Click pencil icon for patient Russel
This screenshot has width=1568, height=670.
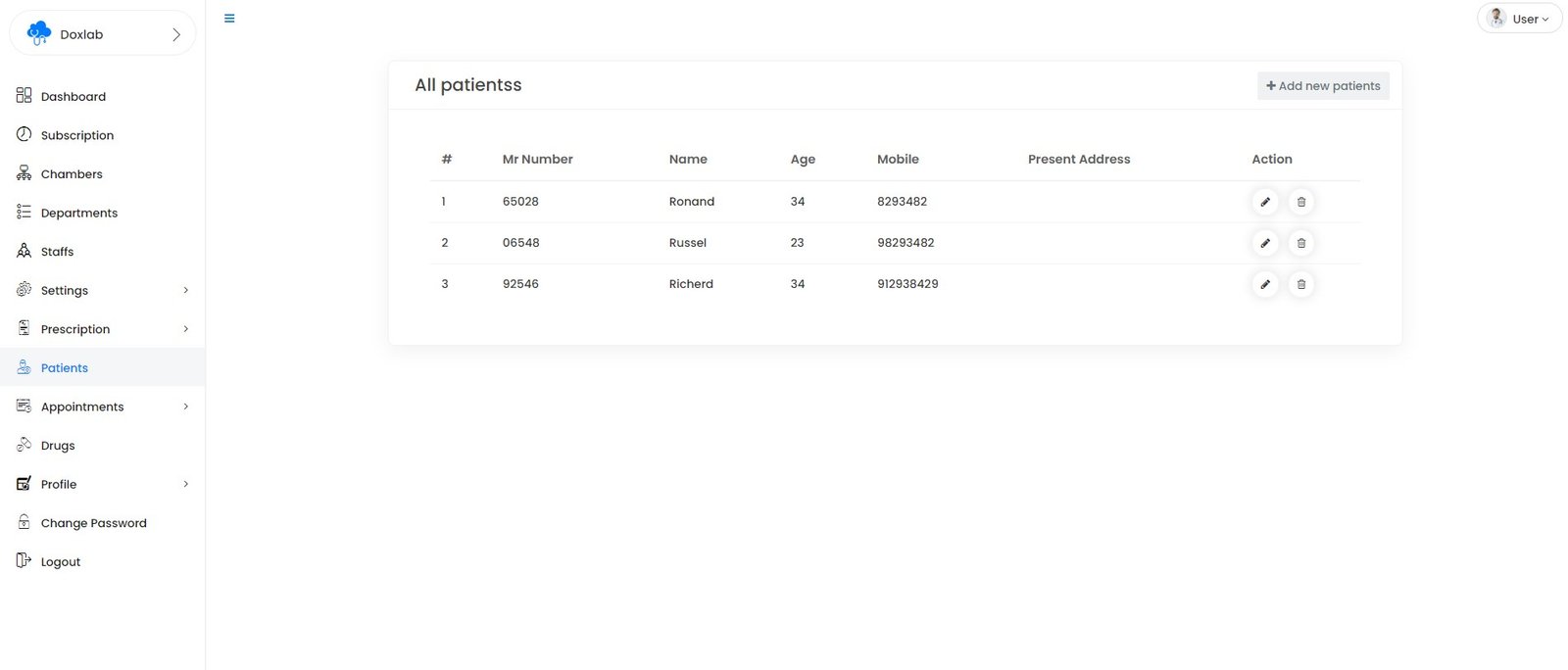tap(1265, 243)
